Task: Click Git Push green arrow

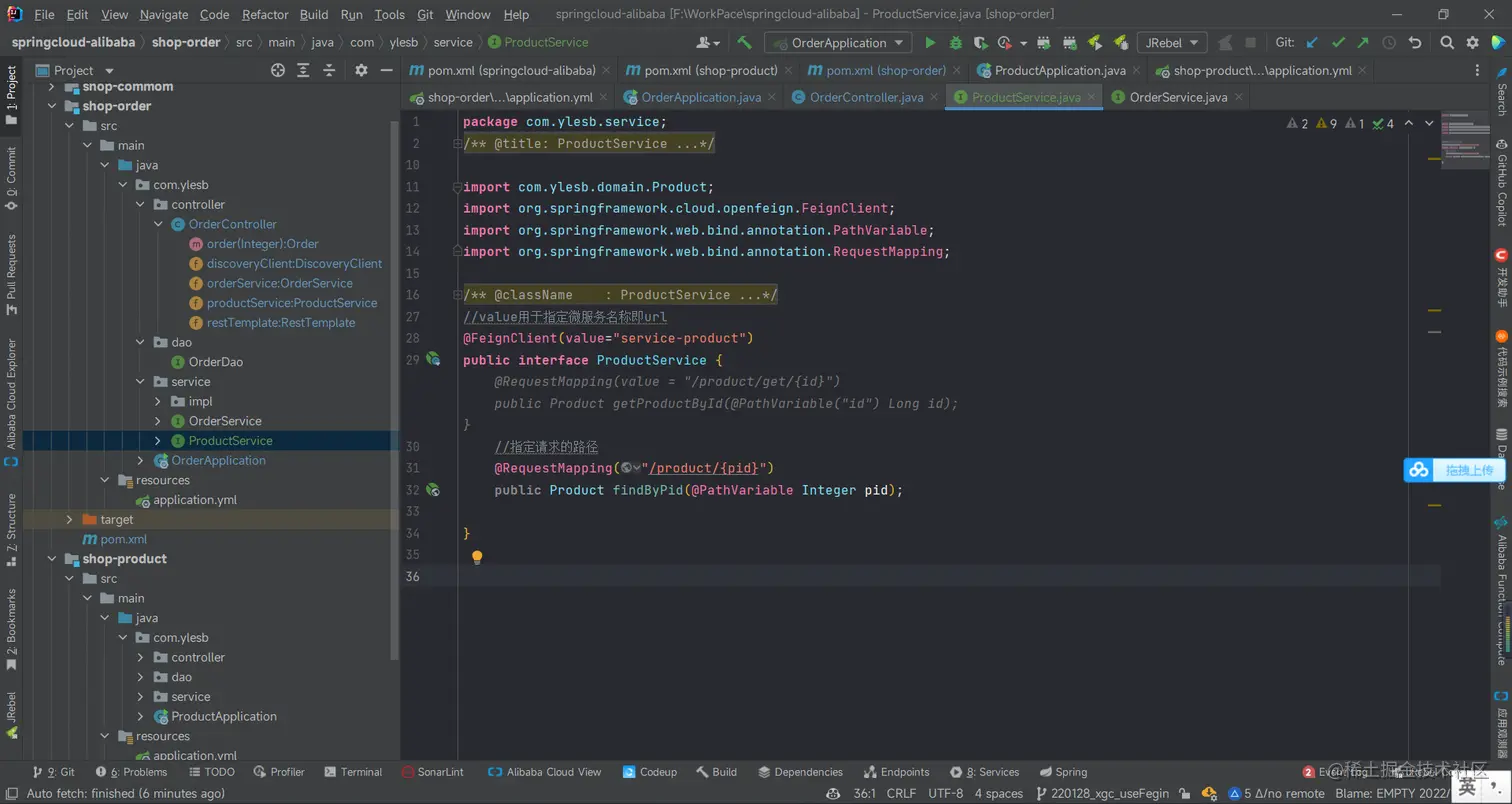Action: [1363, 43]
